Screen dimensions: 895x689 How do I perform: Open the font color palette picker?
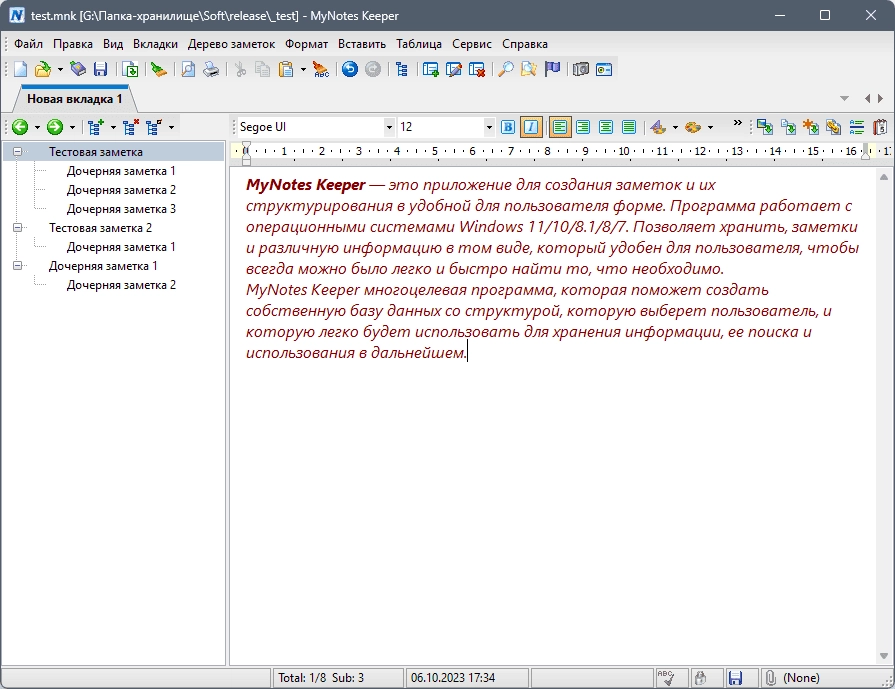tap(658, 127)
